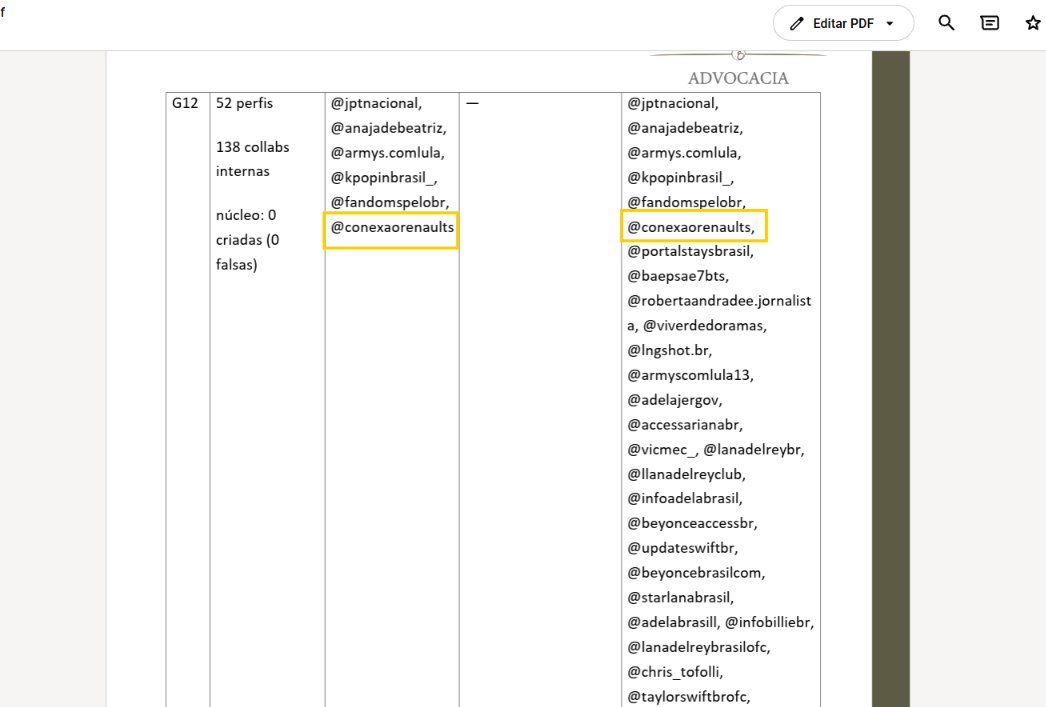1046x707 pixels.
Task: Click @conexaorenaults in the last column
Action: (690, 227)
